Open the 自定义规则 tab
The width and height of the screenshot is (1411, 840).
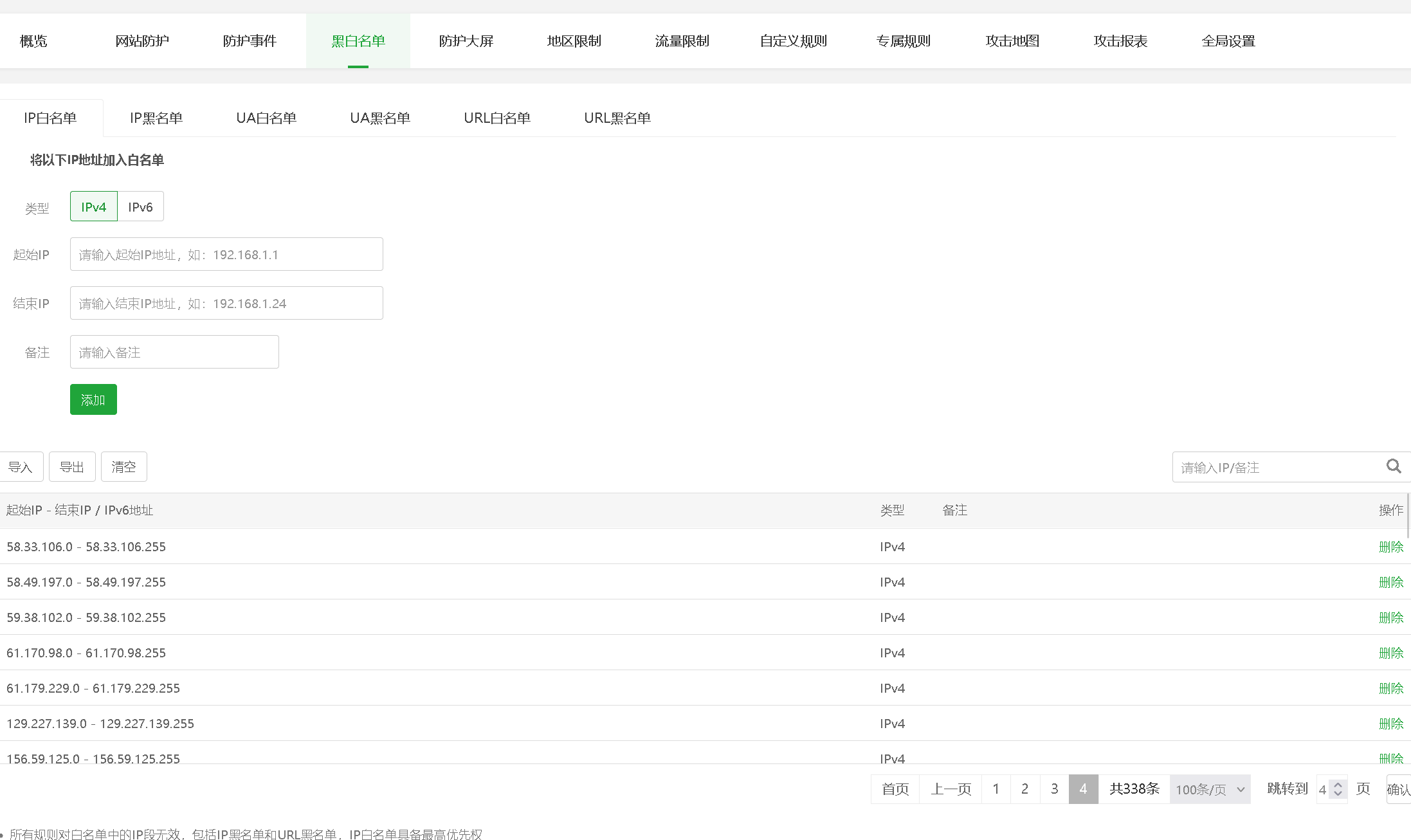tap(794, 41)
